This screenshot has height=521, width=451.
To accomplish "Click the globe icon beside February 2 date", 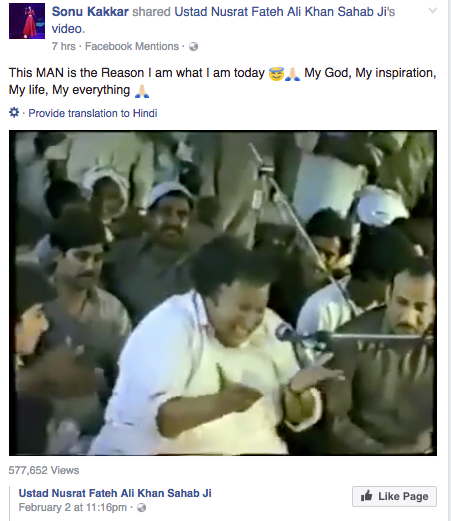I will (x=142, y=508).
